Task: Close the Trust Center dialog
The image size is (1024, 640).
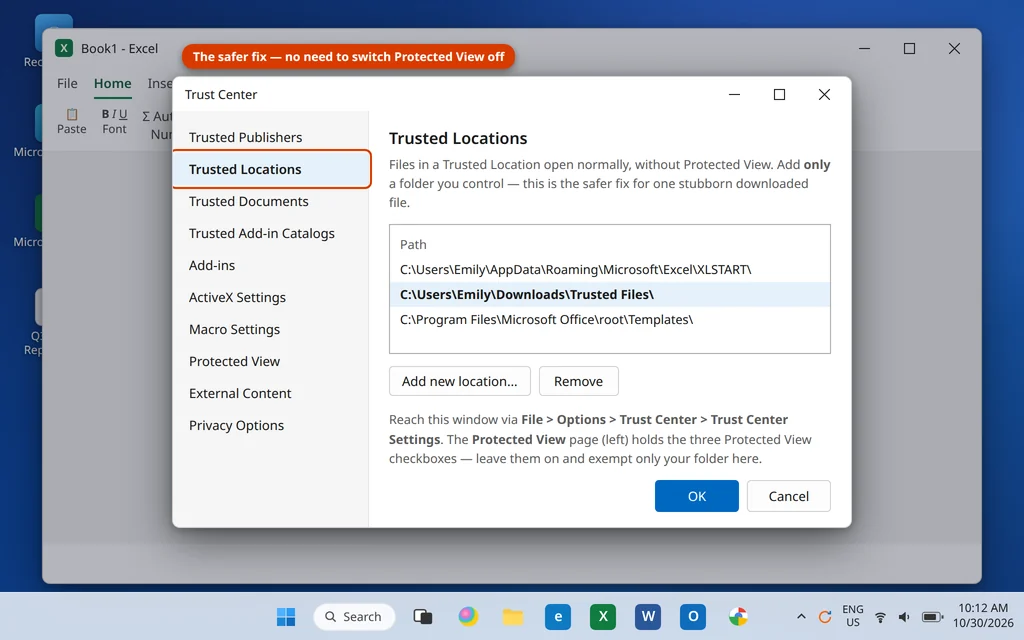Action: [x=824, y=95]
